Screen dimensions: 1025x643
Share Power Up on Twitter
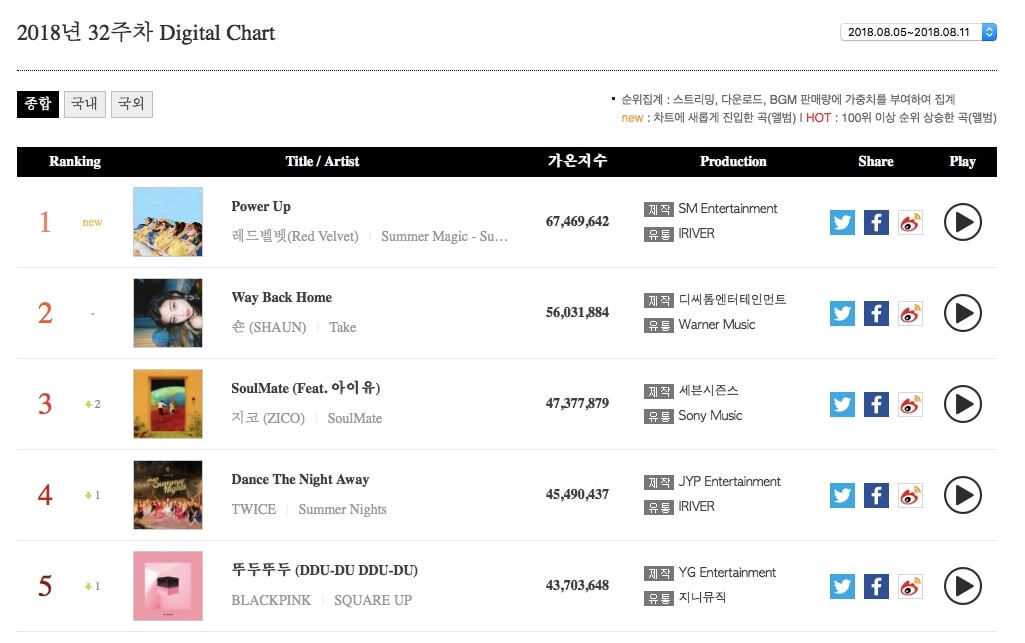pos(842,222)
